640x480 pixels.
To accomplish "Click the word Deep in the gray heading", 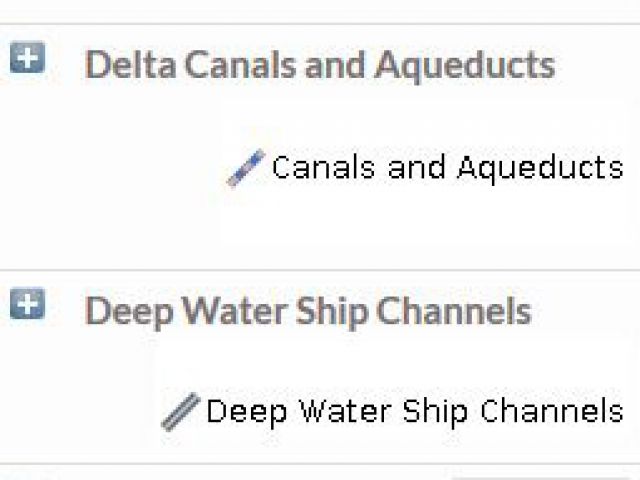I will click(x=129, y=313).
